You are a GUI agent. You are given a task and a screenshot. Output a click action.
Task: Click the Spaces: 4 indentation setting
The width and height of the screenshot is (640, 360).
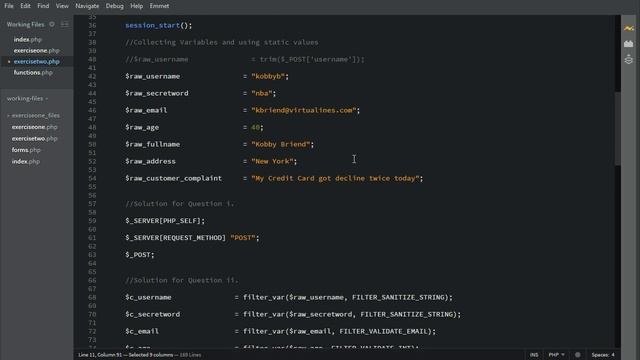pyautogui.click(x=603, y=355)
